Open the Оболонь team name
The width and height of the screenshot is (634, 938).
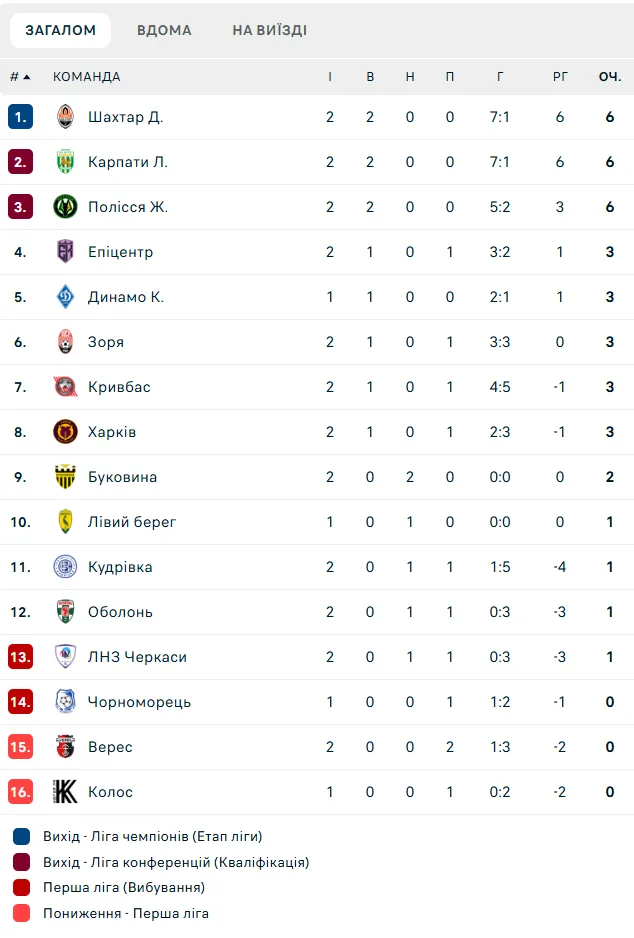[x=120, y=612]
